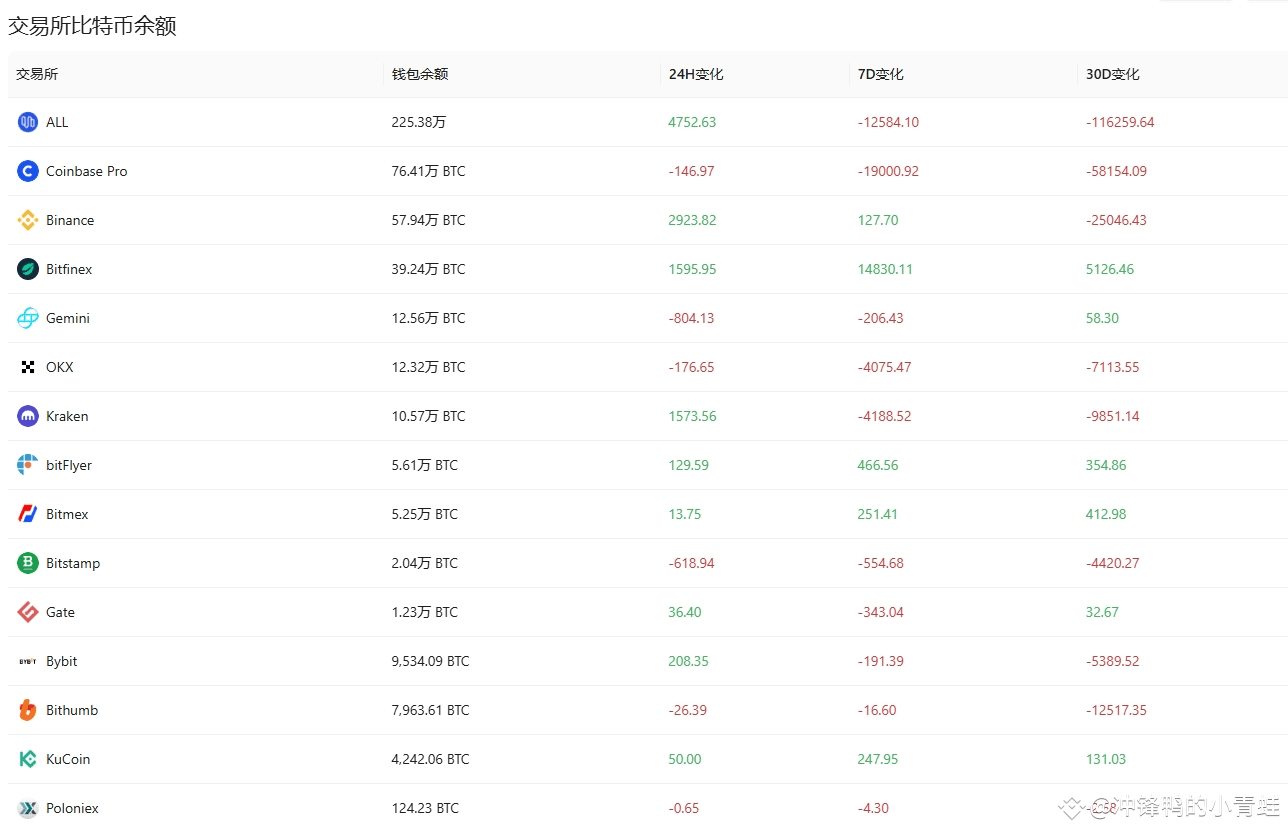Image resolution: width=1288 pixels, height=829 pixels.
Task: Click the Gemini exchange icon
Action: (x=28, y=318)
